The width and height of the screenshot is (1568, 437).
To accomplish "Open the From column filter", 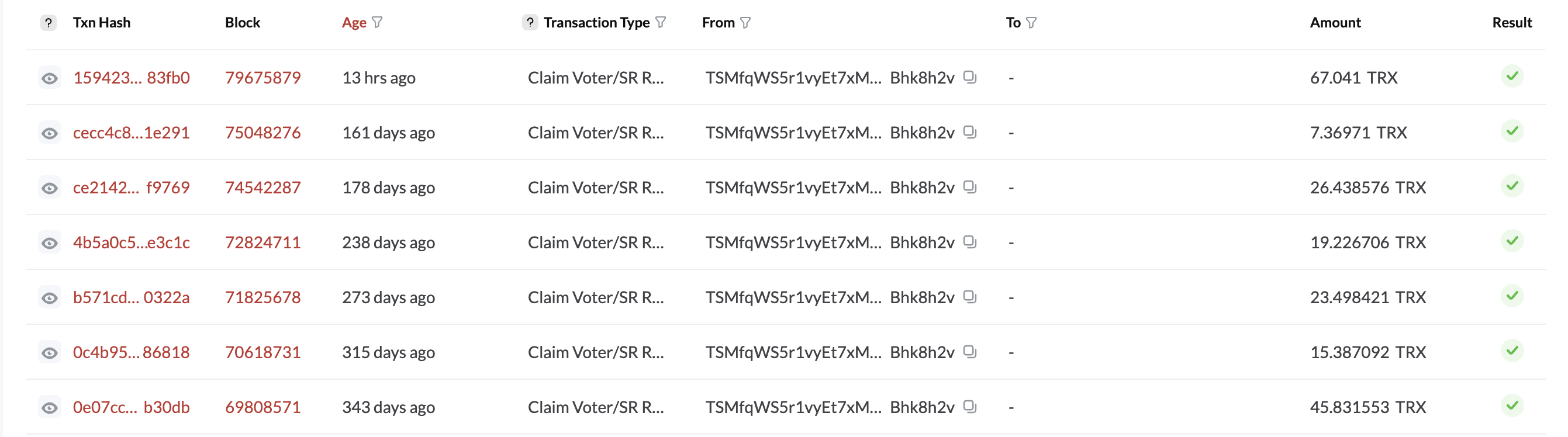I will [x=745, y=23].
